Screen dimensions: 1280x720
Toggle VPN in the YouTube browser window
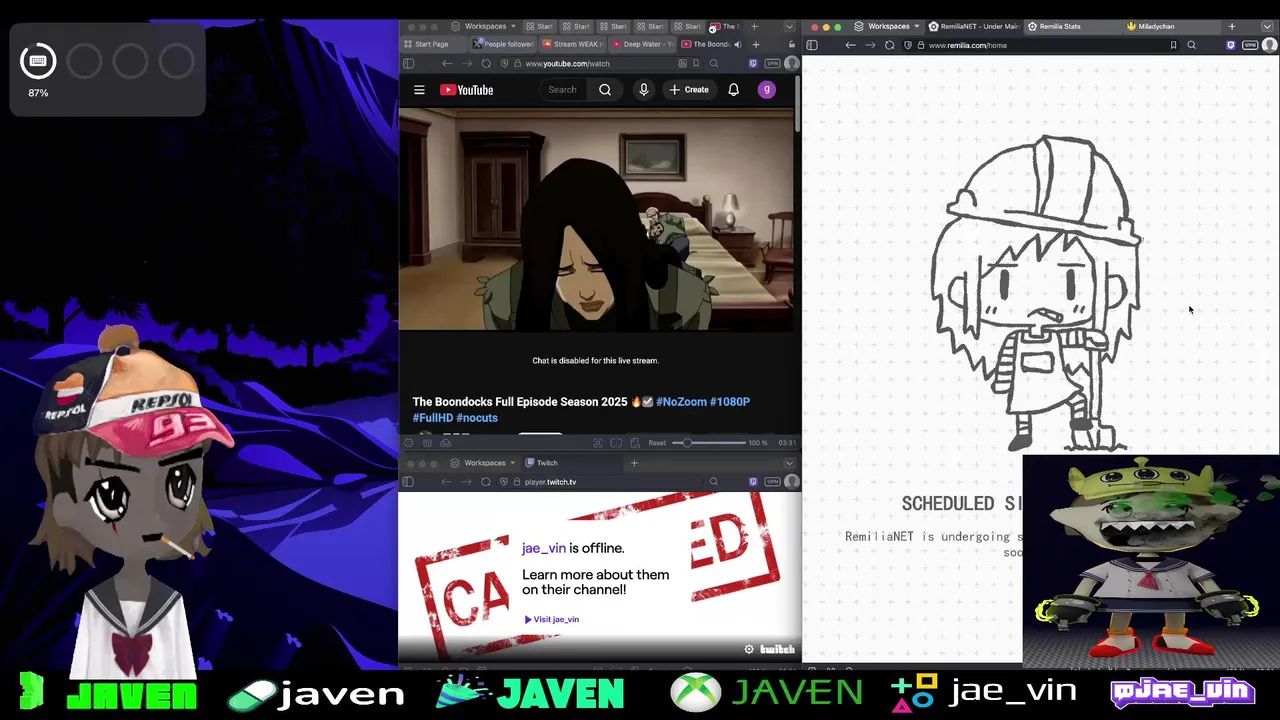click(x=772, y=63)
